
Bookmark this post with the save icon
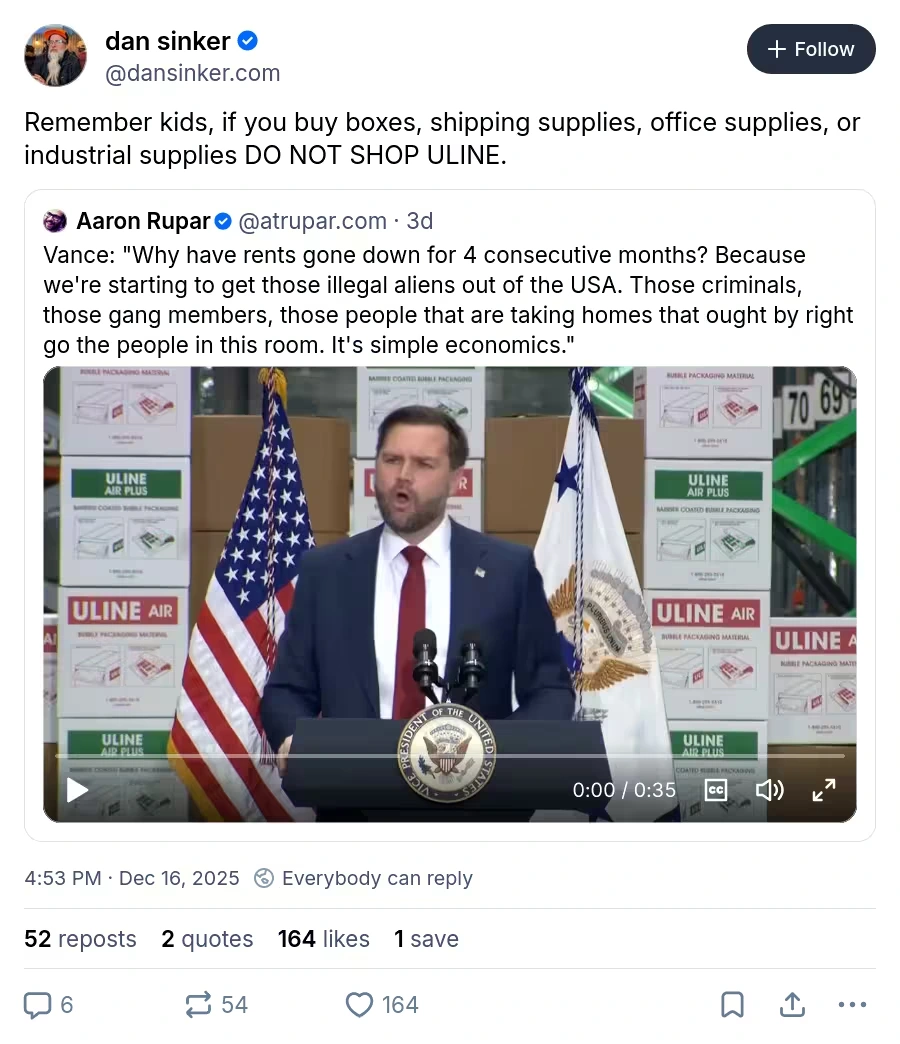(x=732, y=1004)
